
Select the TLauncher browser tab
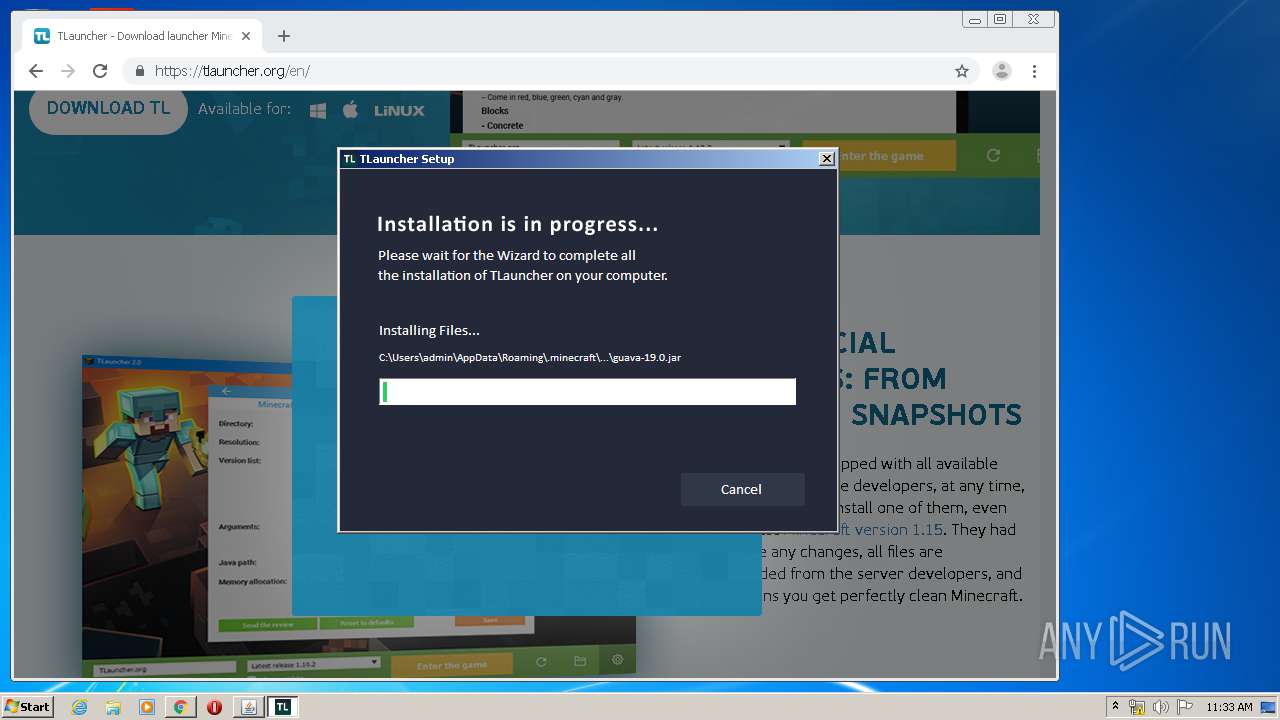(x=143, y=36)
